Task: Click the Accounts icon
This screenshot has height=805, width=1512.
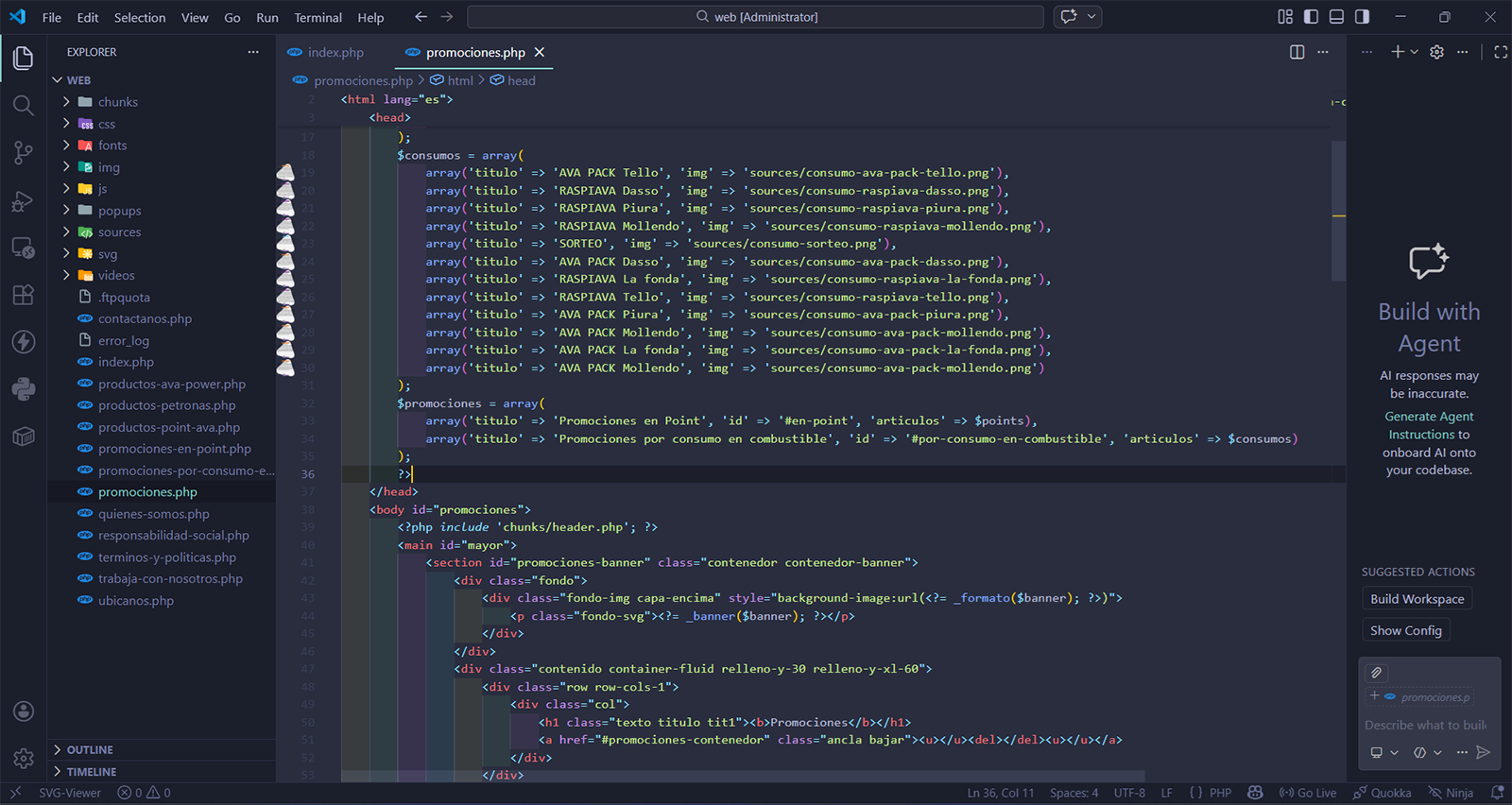Action: [24, 711]
